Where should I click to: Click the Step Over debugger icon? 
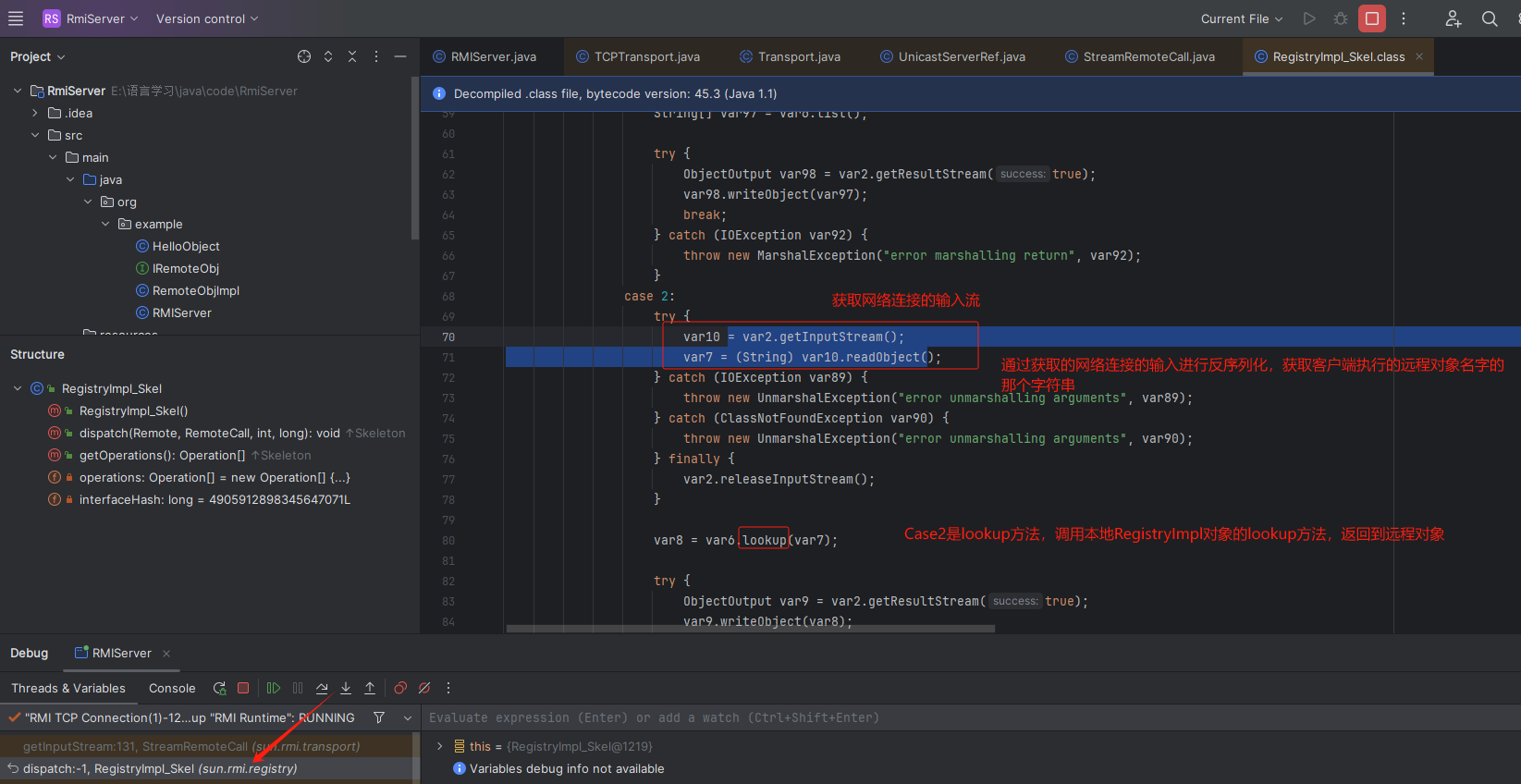coord(322,688)
